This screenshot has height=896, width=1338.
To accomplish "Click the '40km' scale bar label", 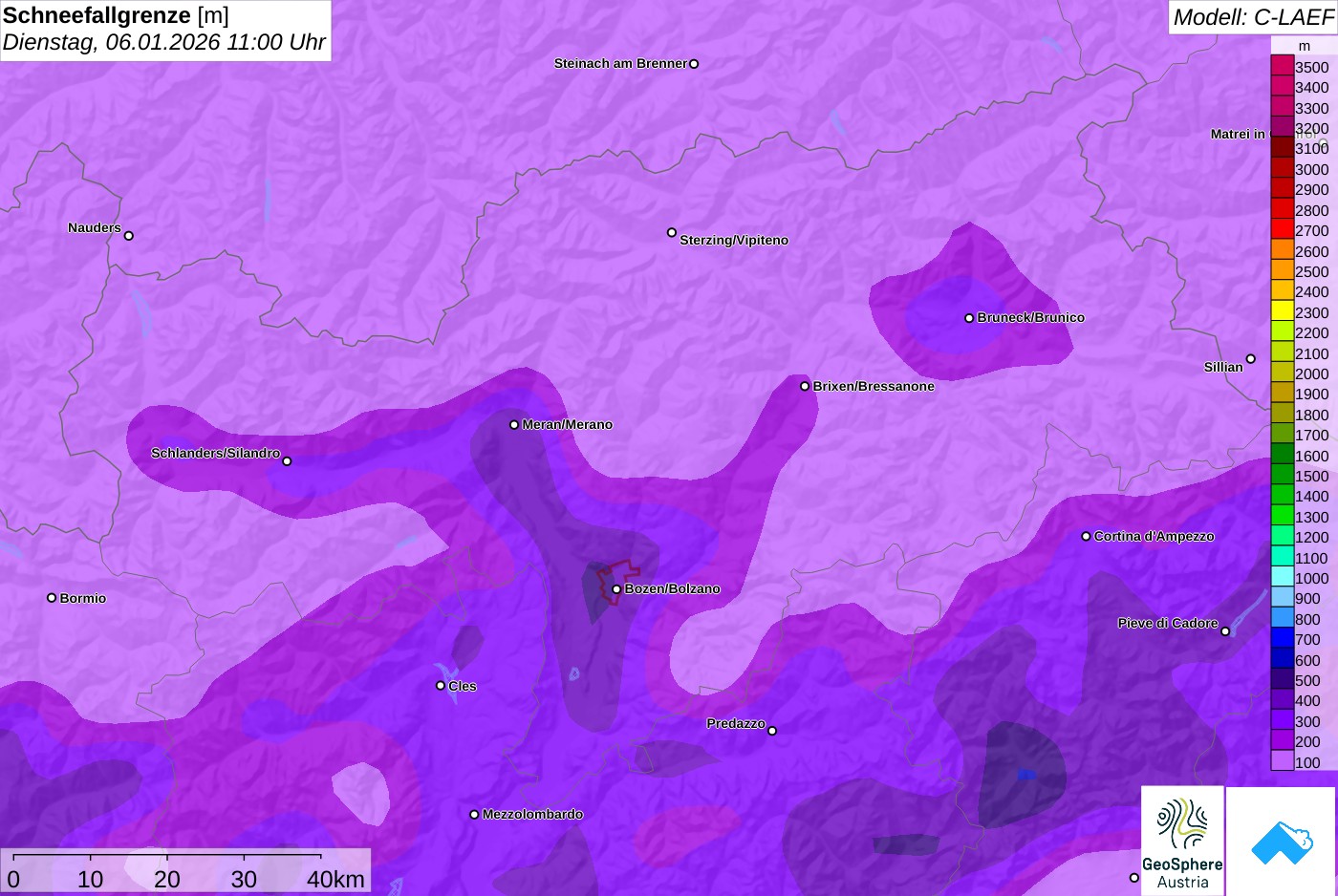I will pos(335,879).
